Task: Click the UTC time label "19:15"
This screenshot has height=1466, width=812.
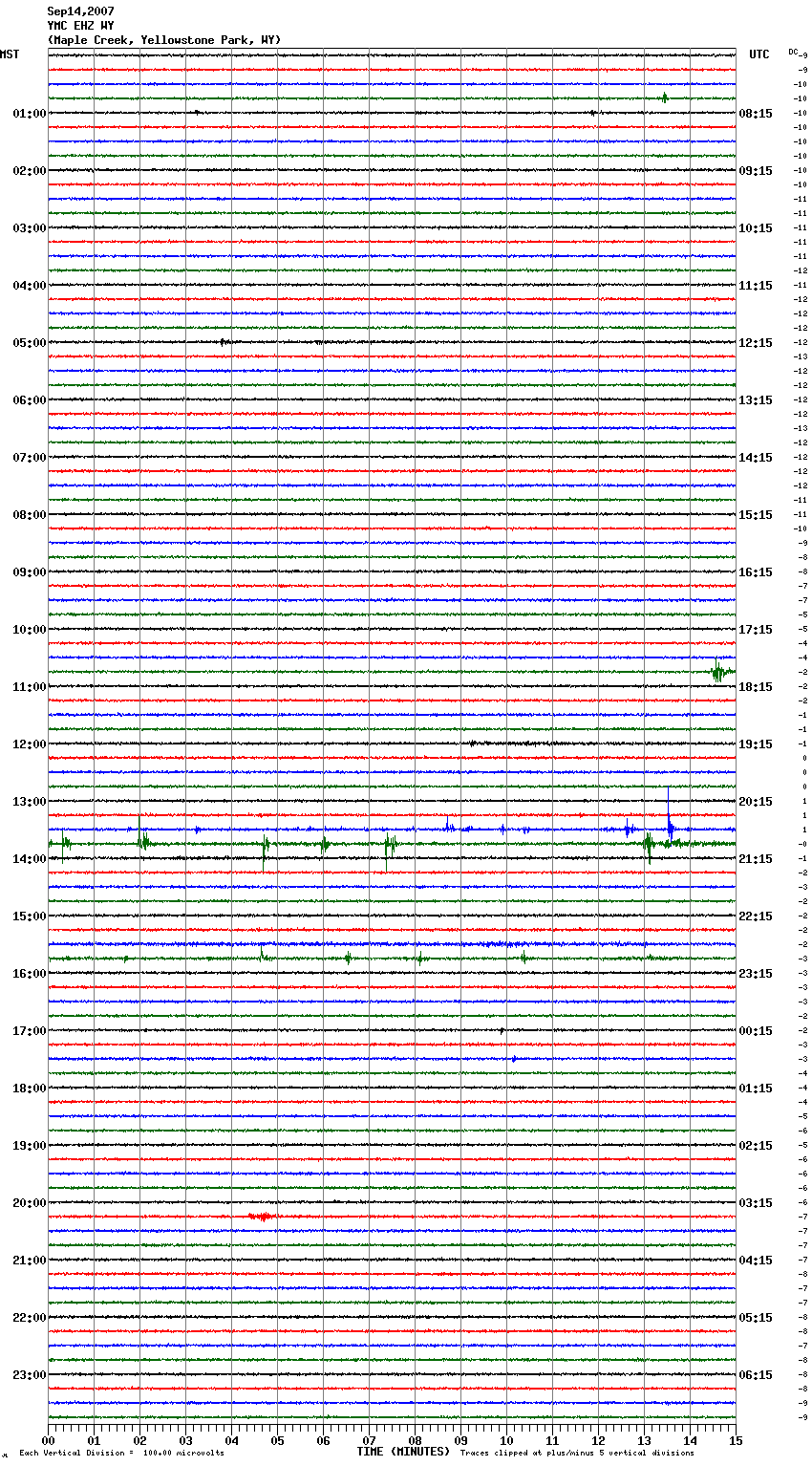Action: pyautogui.click(x=756, y=744)
